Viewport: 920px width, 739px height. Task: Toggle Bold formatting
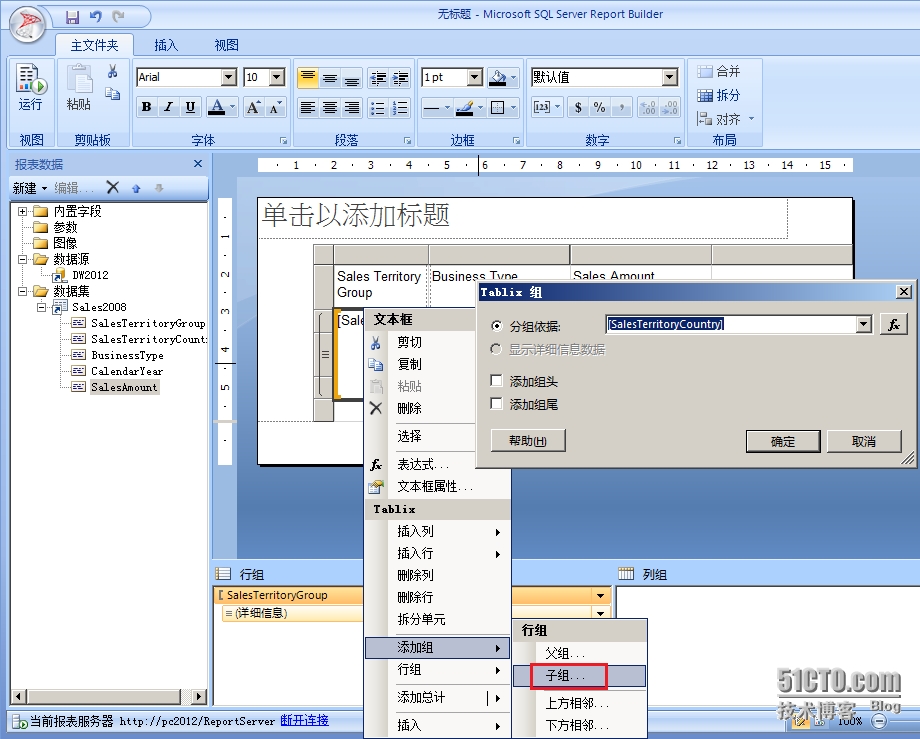(x=147, y=107)
